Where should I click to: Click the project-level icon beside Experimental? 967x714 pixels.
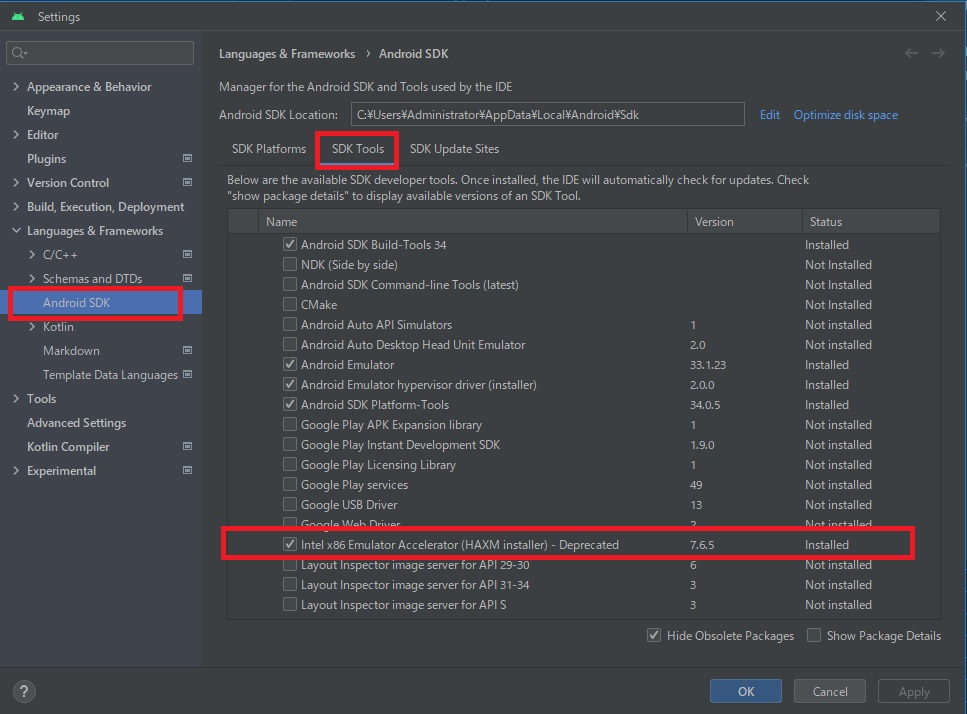point(187,471)
